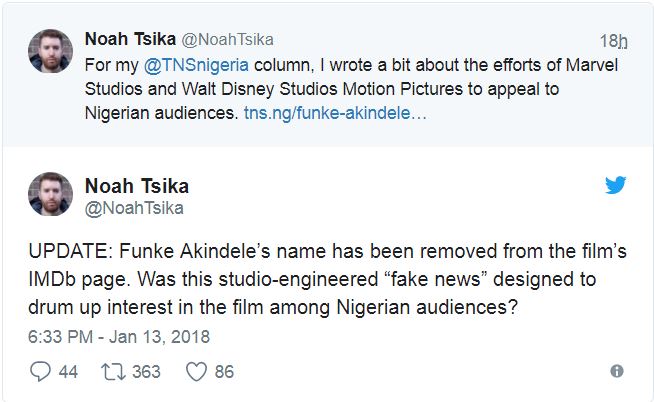Click the retweet arrows icon
This screenshot has height=402, width=654.
tap(113, 371)
